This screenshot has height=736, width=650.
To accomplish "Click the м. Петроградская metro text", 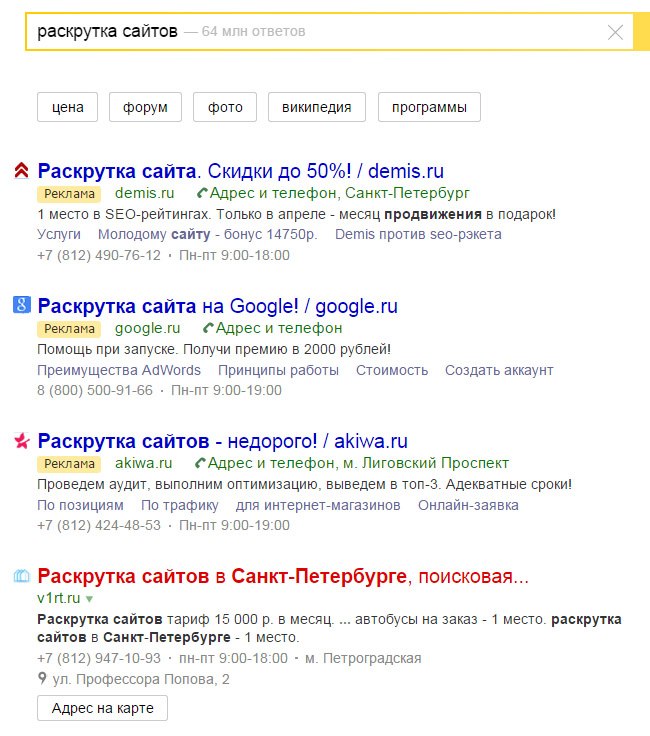I will [363, 658].
